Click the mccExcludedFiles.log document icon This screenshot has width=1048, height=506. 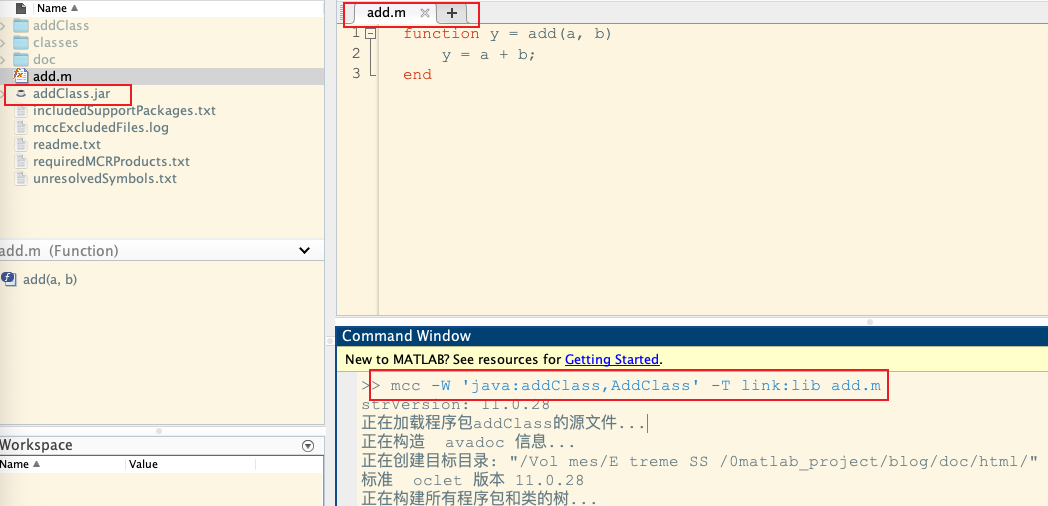pos(21,128)
